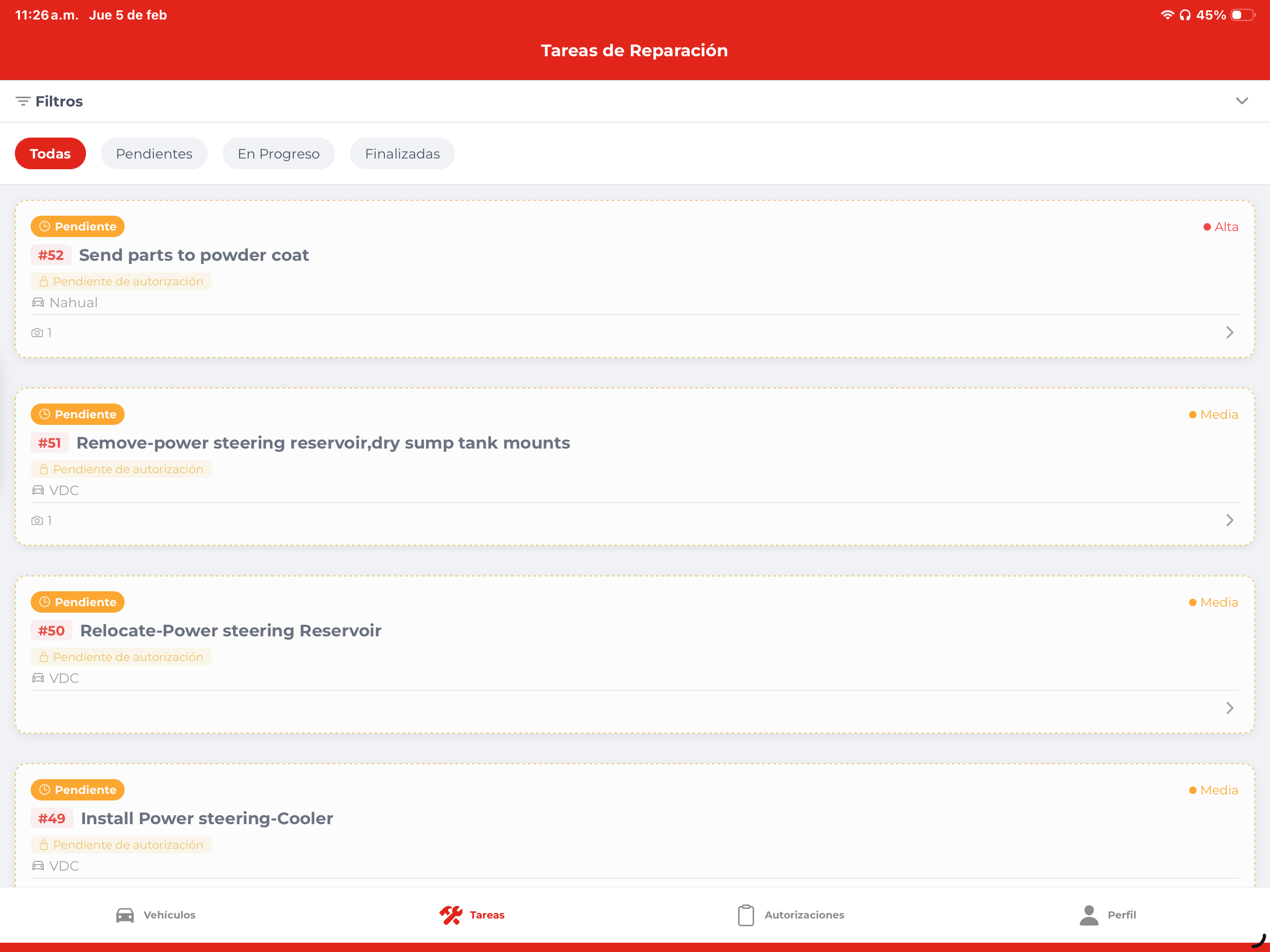The height and width of the screenshot is (952, 1270).
Task: Switch to the Perfil tab label
Action: pyautogui.click(x=1122, y=915)
